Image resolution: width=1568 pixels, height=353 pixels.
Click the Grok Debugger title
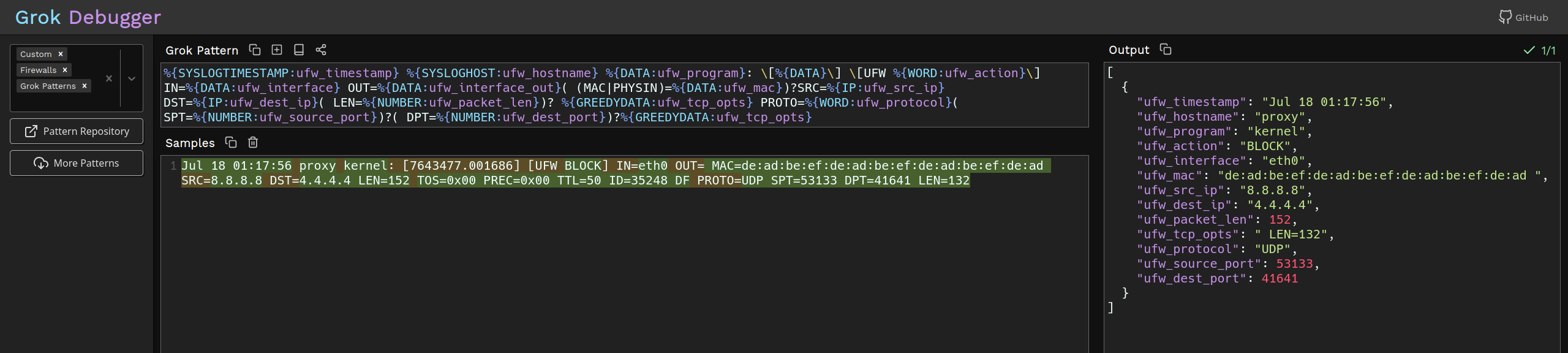[x=88, y=17]
